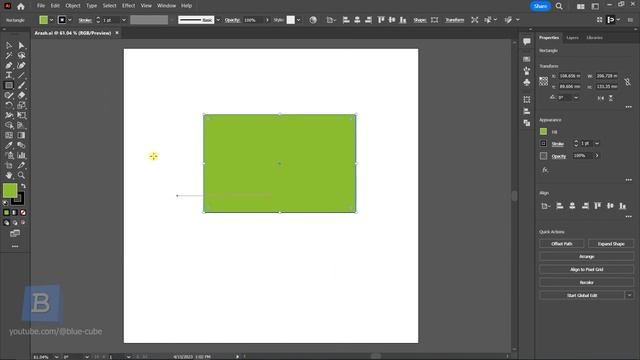Switch to the Layers tab
This screenshot has width=640, height=360.
(572, 38)
